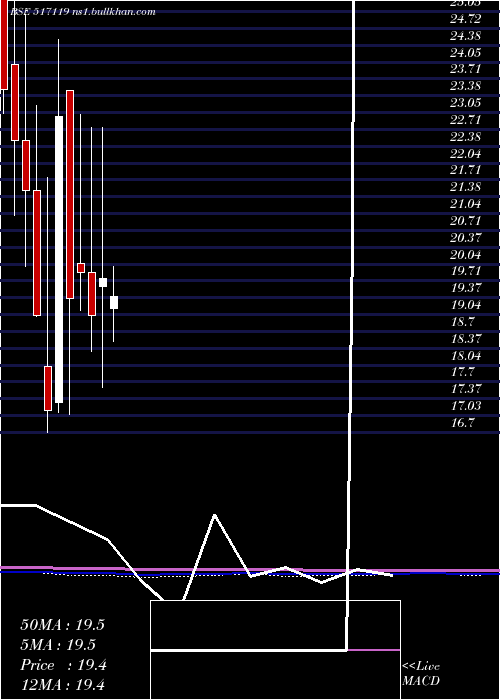500x700 pixels.
Task: Click the <<Live MACD label
Action: 421,673
